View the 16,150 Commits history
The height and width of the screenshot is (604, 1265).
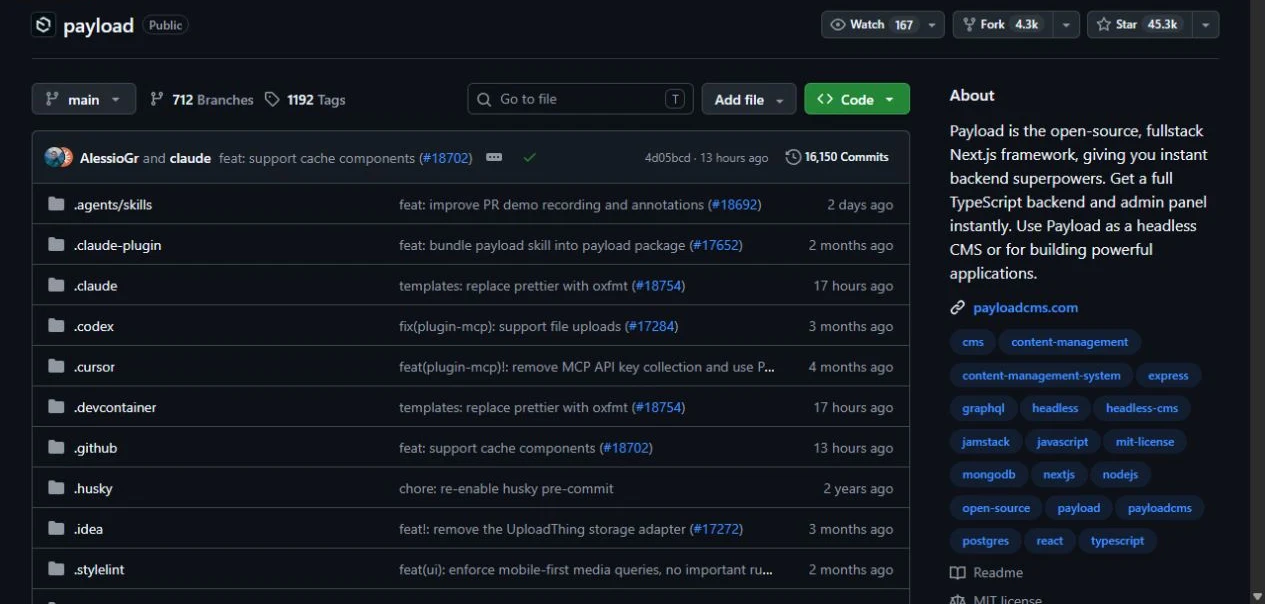coord(837,157)
